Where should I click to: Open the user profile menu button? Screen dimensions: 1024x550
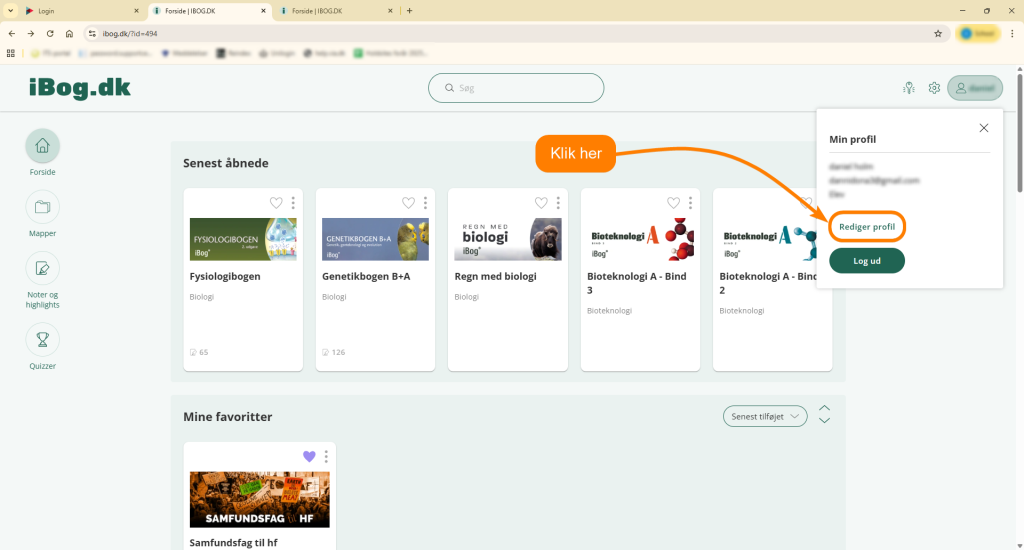click(x=974, y=88)
